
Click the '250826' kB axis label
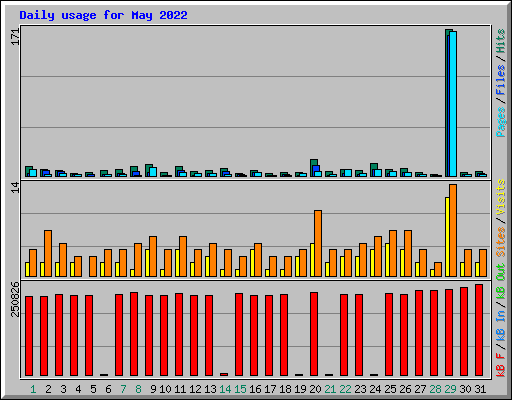15,299
